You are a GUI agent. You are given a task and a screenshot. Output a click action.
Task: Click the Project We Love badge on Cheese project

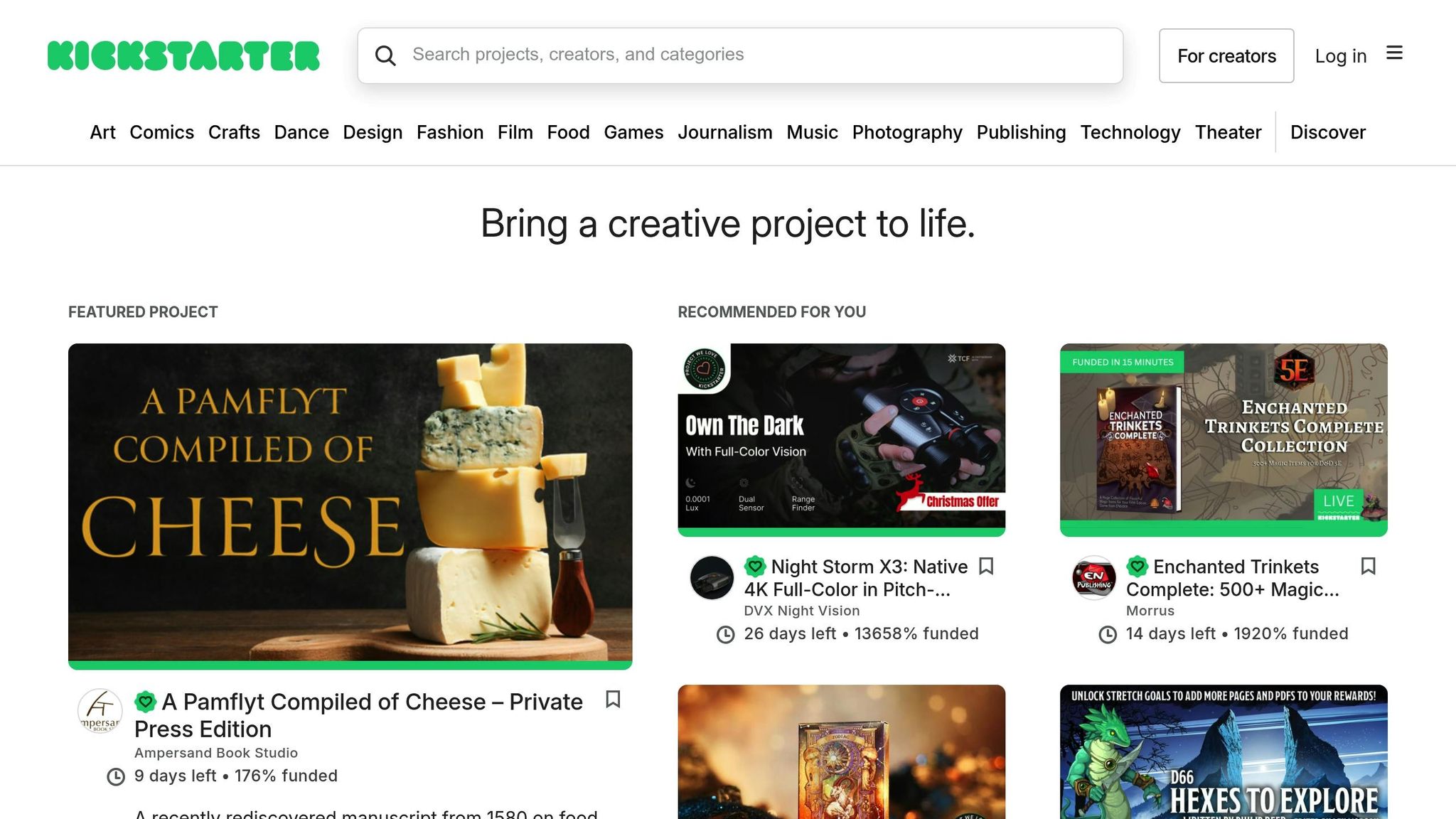tap(146, 701)
